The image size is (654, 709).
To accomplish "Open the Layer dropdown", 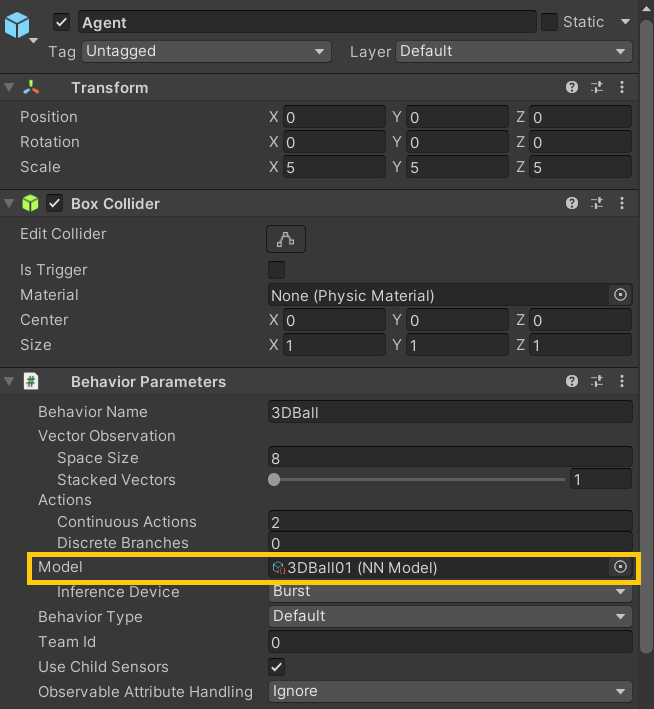I will click(514, 51).
